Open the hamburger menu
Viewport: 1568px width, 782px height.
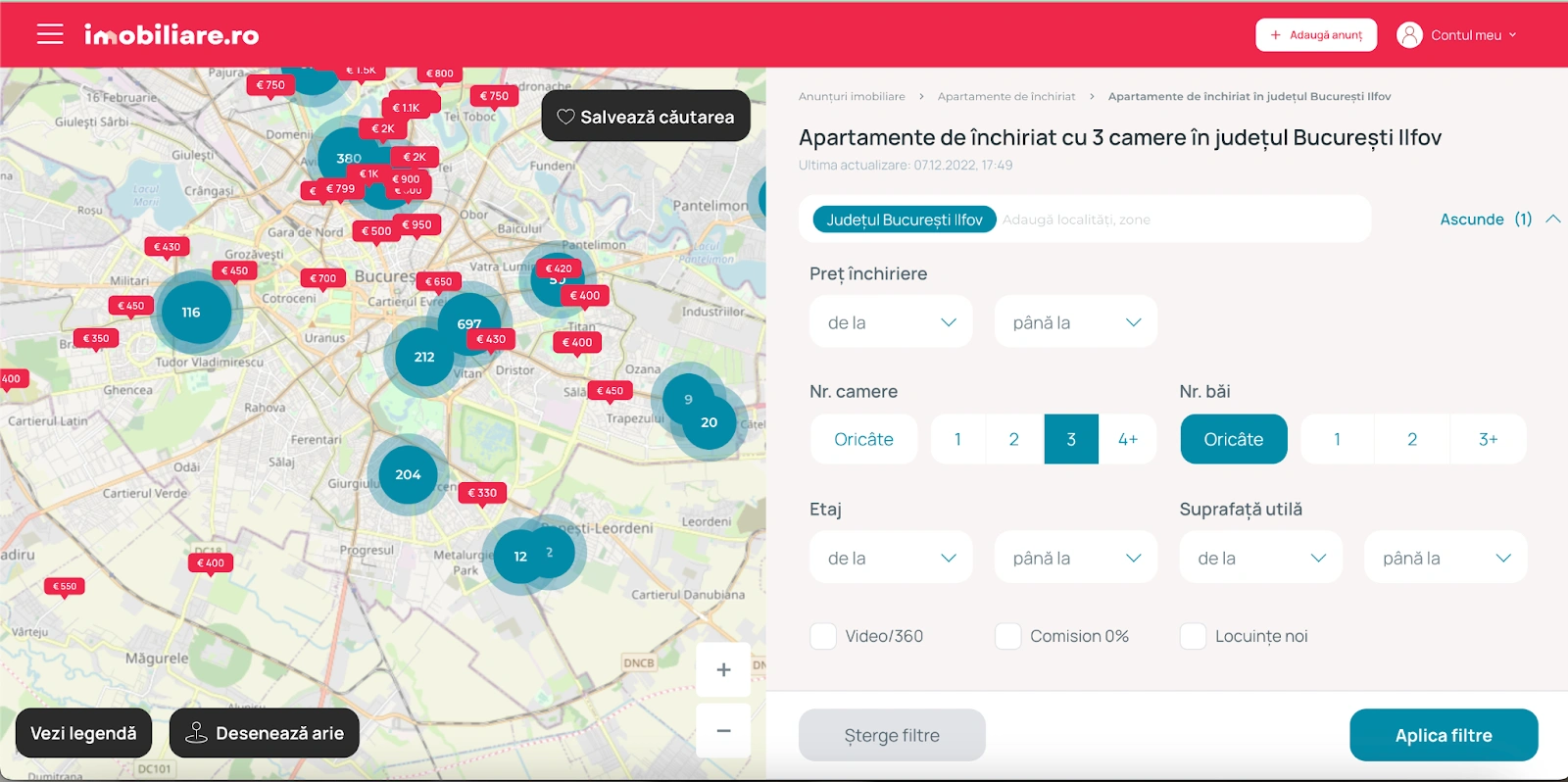tap(50, 34)
